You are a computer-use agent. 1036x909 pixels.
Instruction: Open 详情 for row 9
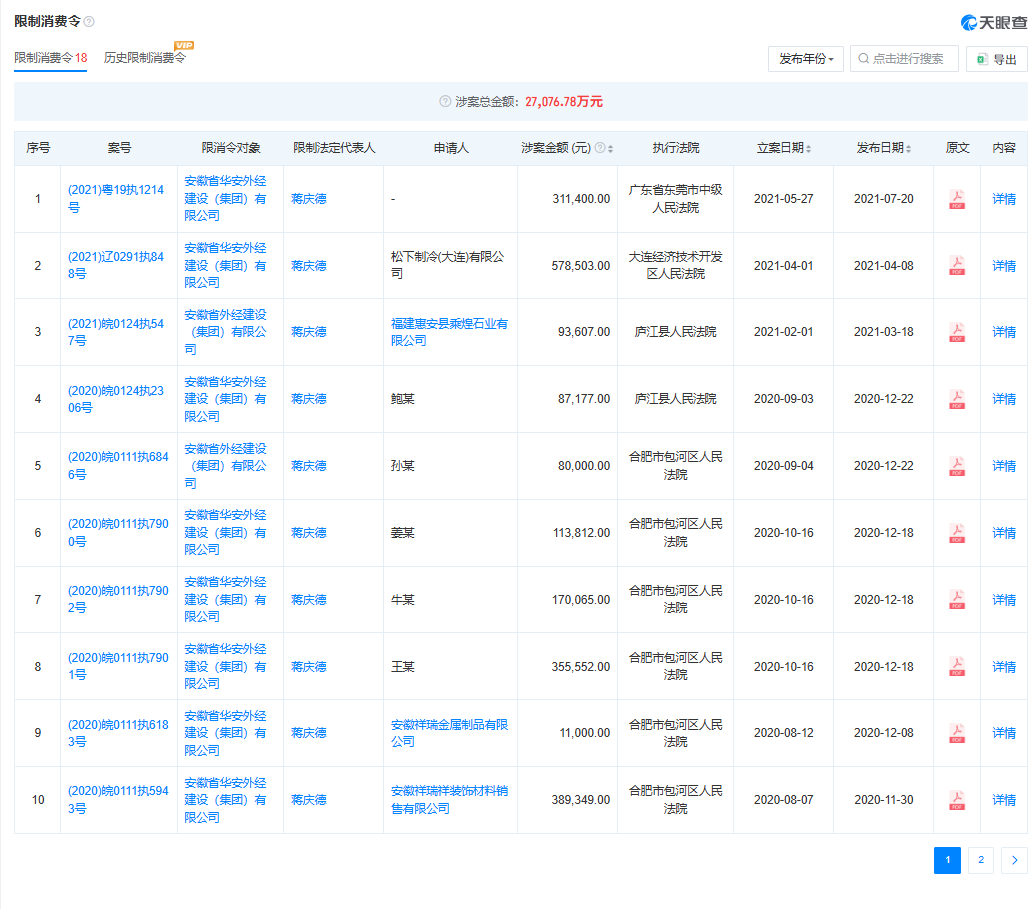(1004, 733)
